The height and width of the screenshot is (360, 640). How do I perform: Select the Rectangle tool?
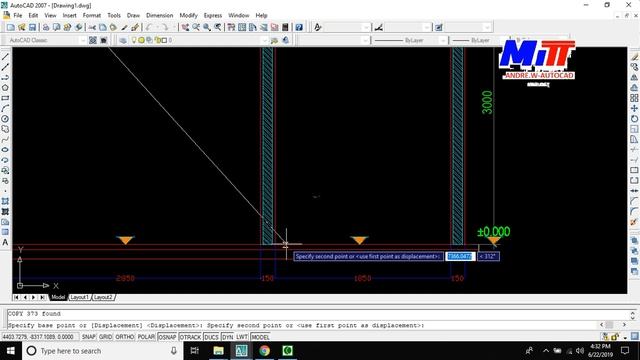[x=5, y=98]
